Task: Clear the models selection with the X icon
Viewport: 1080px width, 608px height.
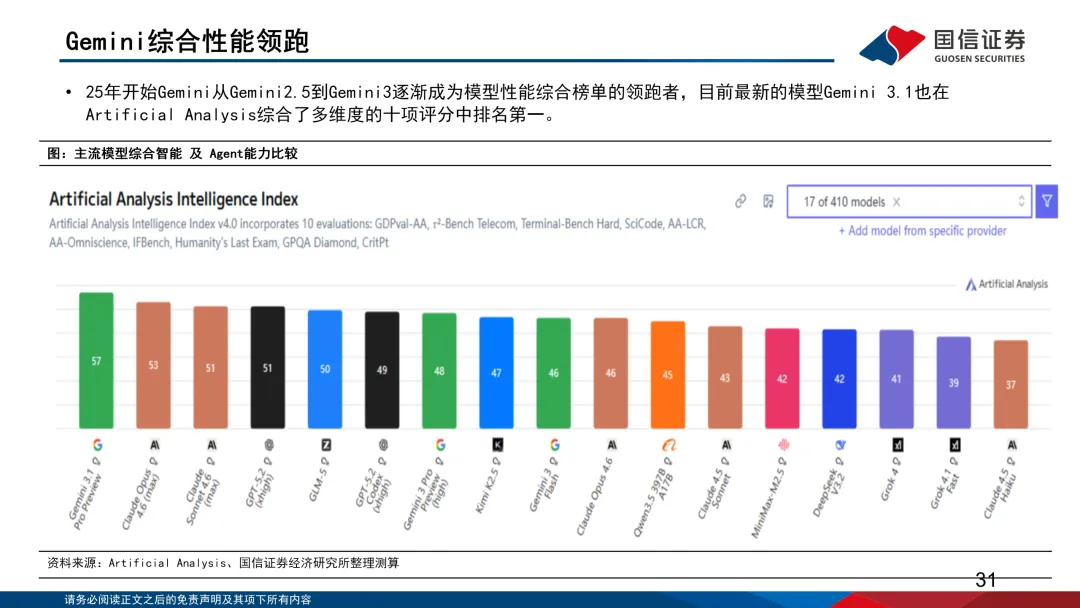Action: coord(896,202)
